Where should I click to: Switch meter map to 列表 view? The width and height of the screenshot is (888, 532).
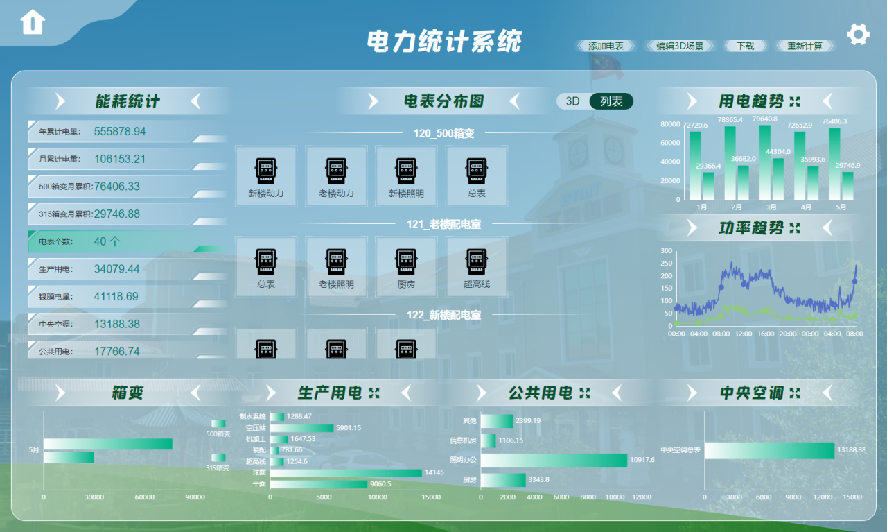click(611, 101)
